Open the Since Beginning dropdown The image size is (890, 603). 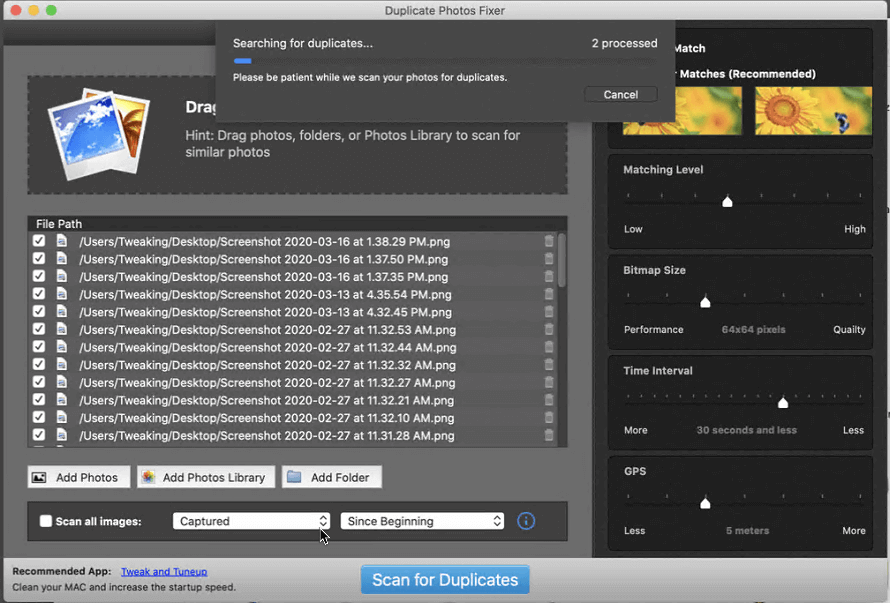click(x=422, y=521)
